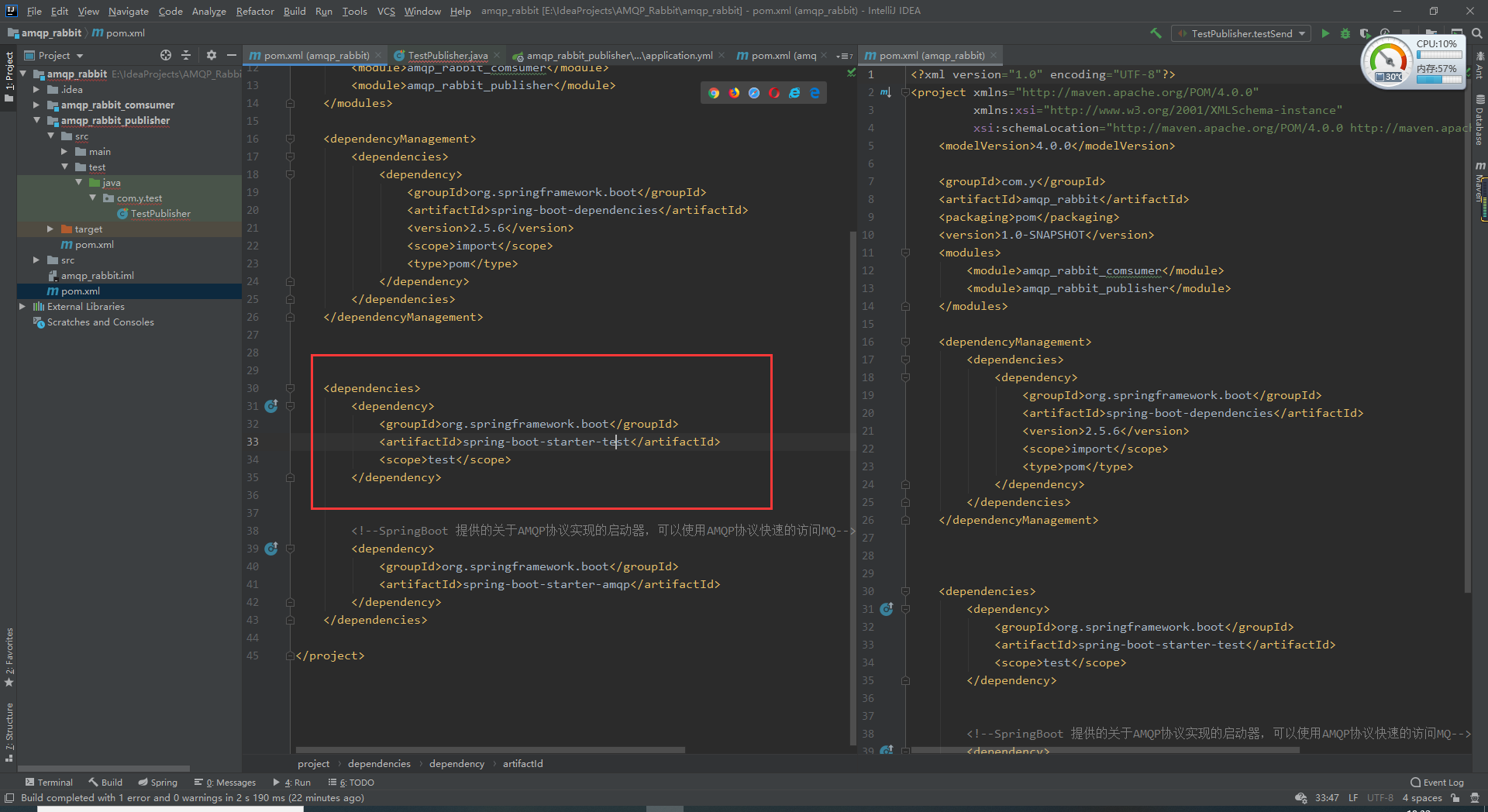1488x812 pixels.
Task: Open the Event Log
Action: click(1437, 782)
